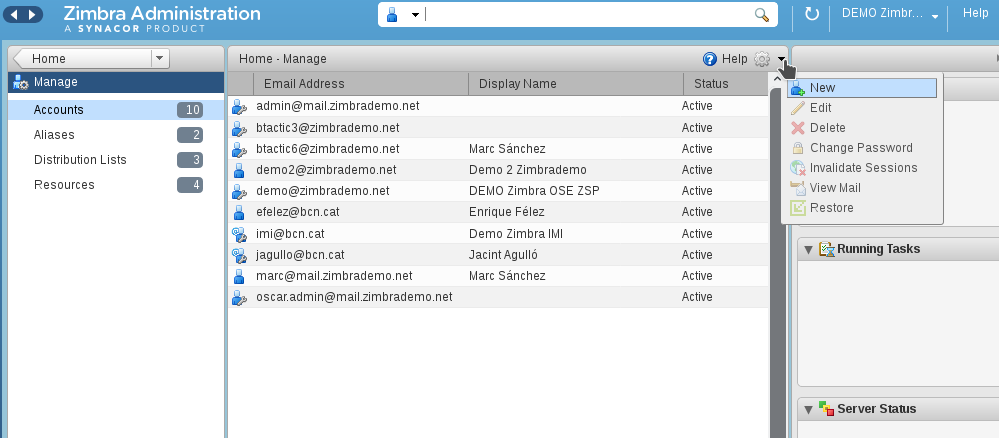Click the search type account icon
This screenshot has width=999, height=438.
coord(392,15)
